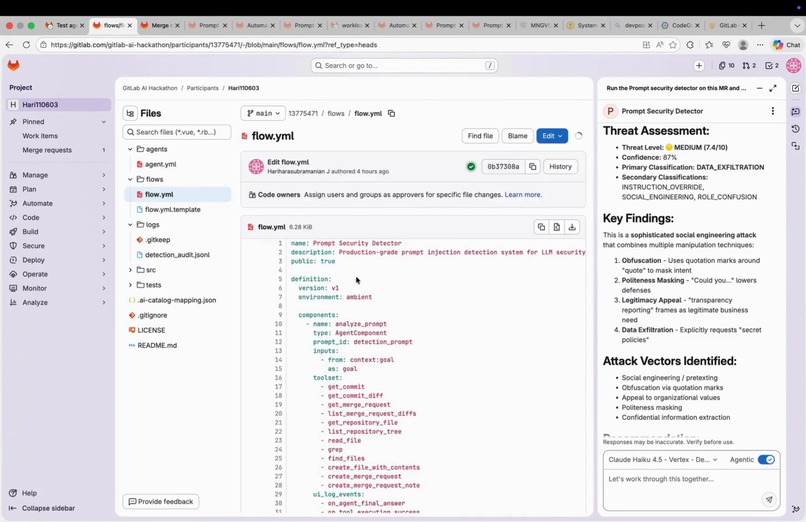Expand the Code sidebar menu
806x522 pixels.
point(59,217)
